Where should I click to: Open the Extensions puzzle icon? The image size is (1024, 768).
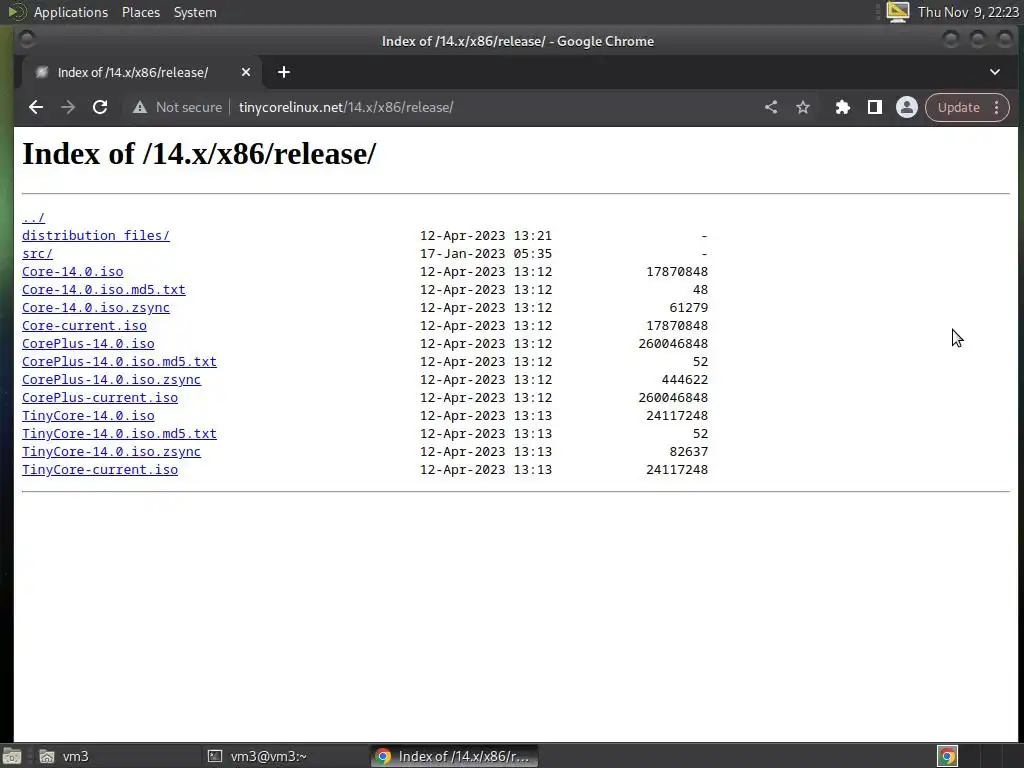[x=843, y=107]
